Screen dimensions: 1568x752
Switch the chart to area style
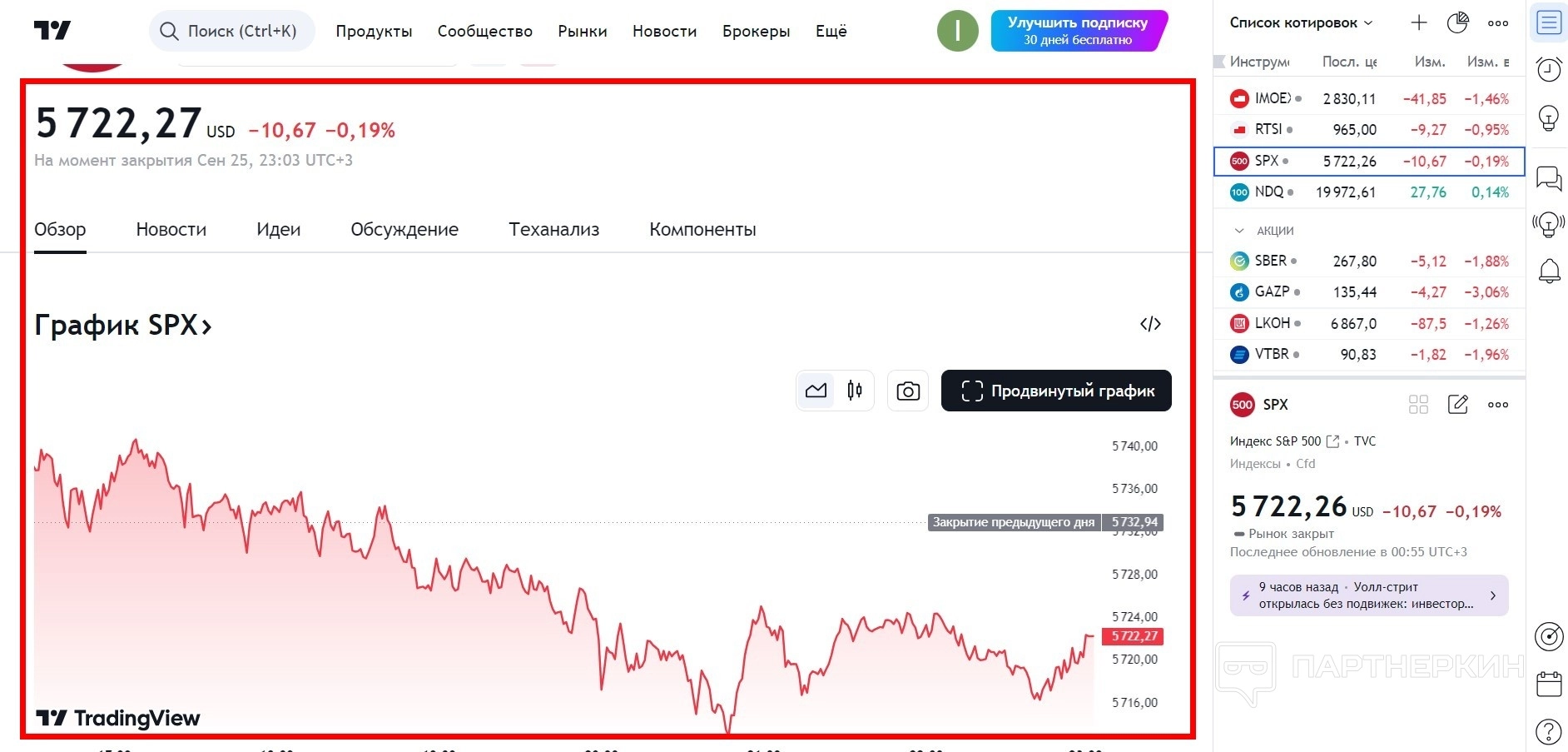click(x=816, y=391)
